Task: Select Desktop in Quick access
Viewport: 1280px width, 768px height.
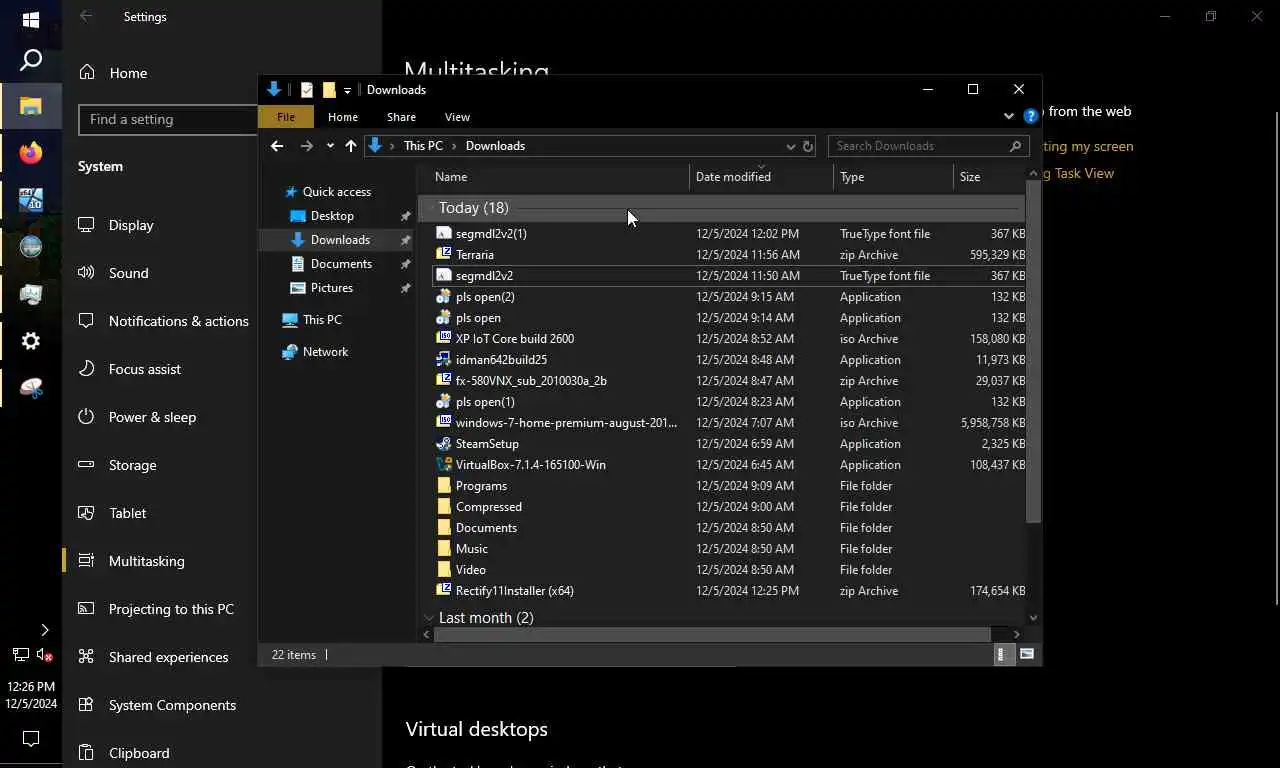Action: click(x=333, y=216)
